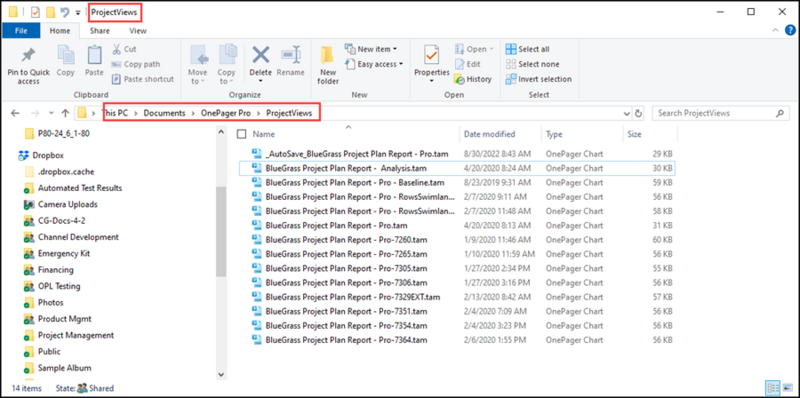The height and width of the screenshot is (398, 800).
Task: Click This PC in address path
Action: [115, 113]
